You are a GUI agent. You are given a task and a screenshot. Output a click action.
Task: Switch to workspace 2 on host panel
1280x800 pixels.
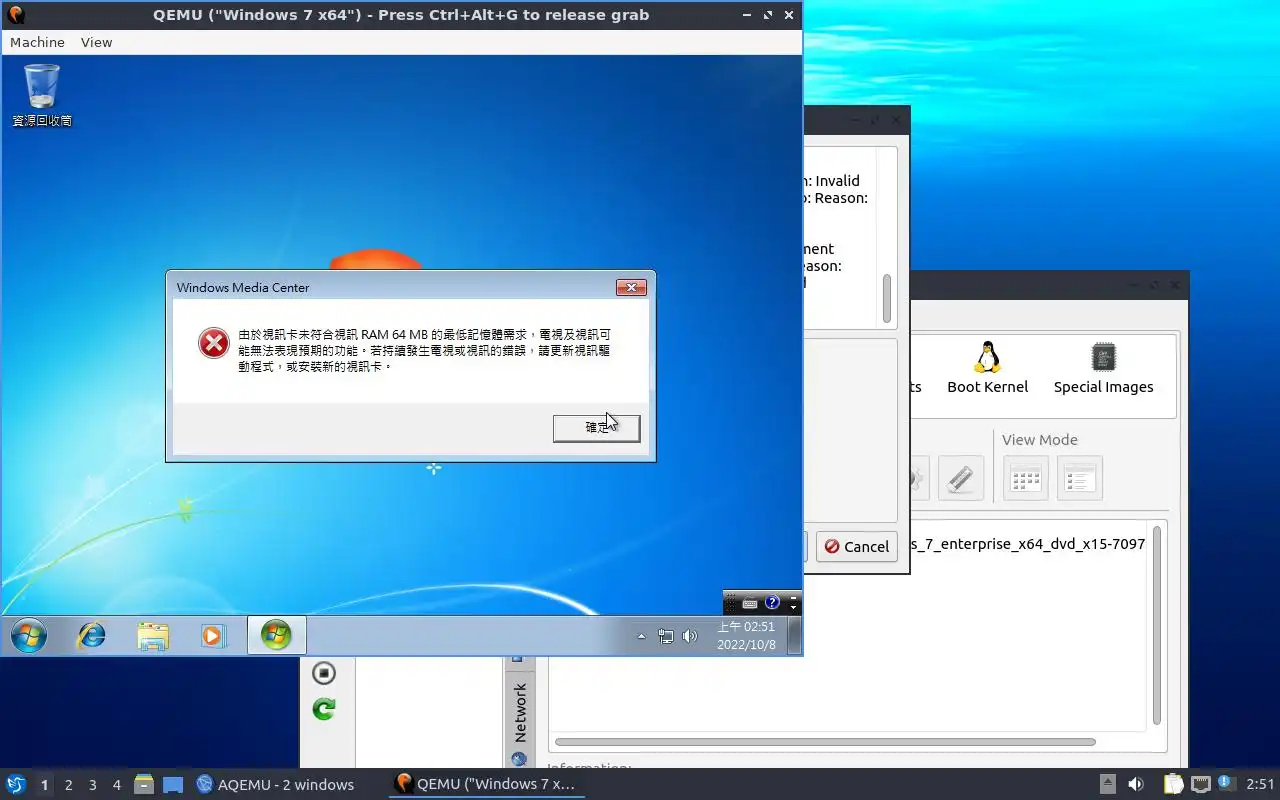point(69,785)
